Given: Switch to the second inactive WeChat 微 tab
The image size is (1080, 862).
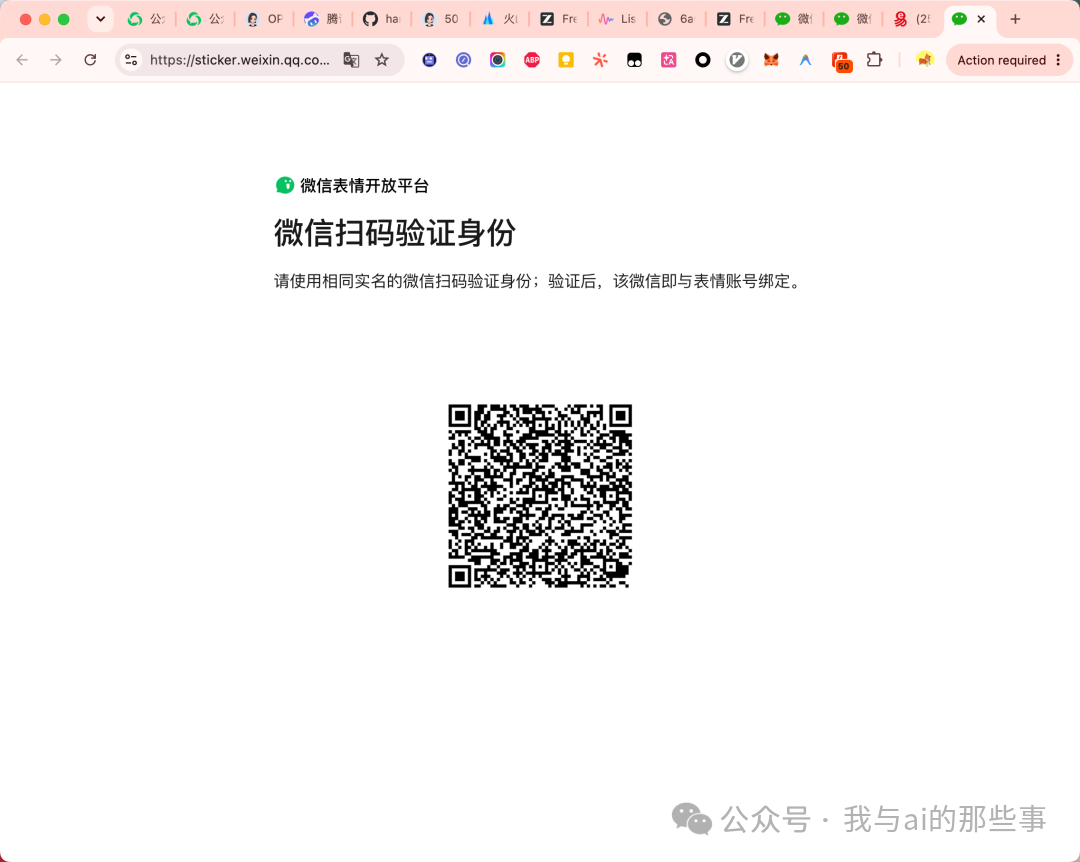Looking at the screenshot, I should click(853, 19).
